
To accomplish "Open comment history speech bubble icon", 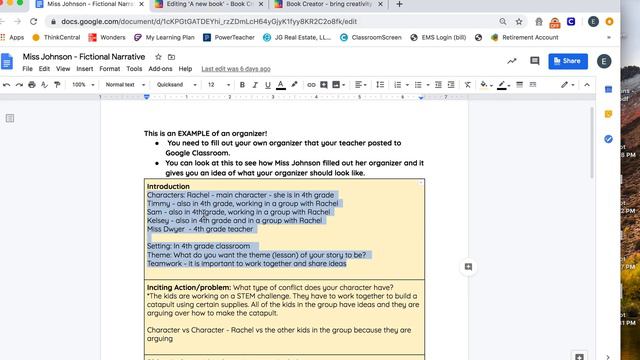I will tap(534, 61).
